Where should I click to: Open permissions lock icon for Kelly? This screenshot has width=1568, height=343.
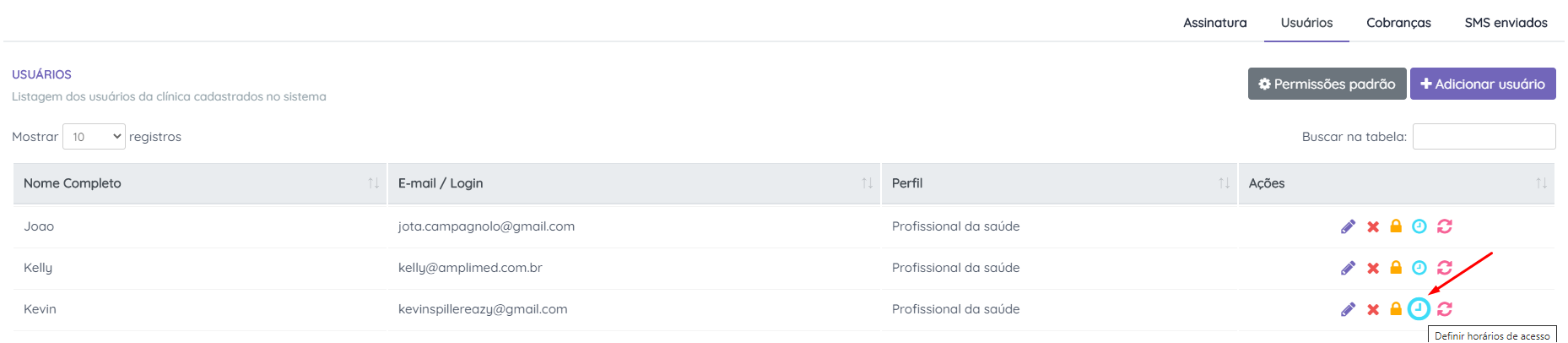pyautogui.click(x=1396, y=268)
